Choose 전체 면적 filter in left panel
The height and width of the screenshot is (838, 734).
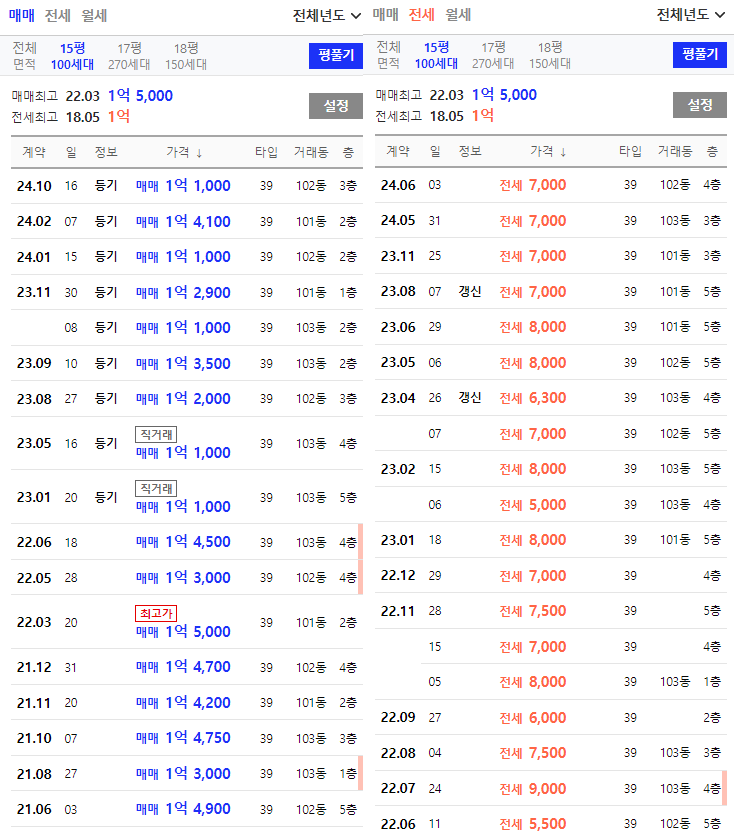point(25,56)
